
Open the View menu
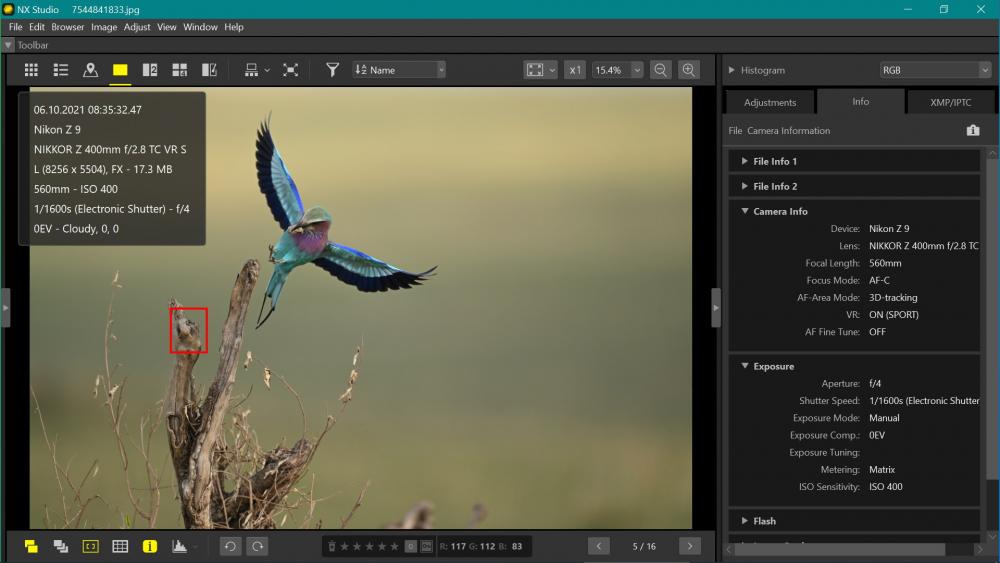click(166, 27)
